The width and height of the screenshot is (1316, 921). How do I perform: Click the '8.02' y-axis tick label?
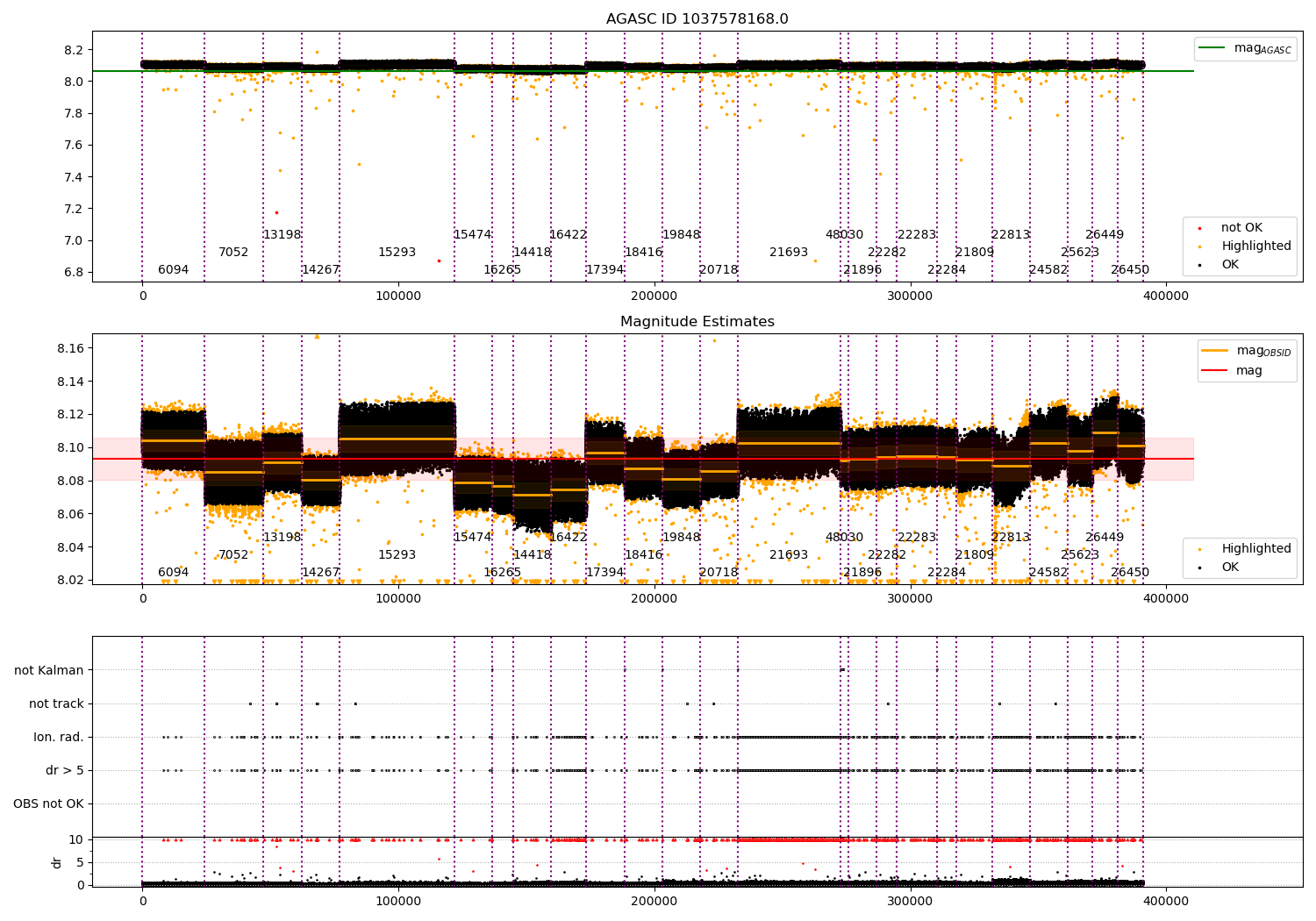click(71, 581)
